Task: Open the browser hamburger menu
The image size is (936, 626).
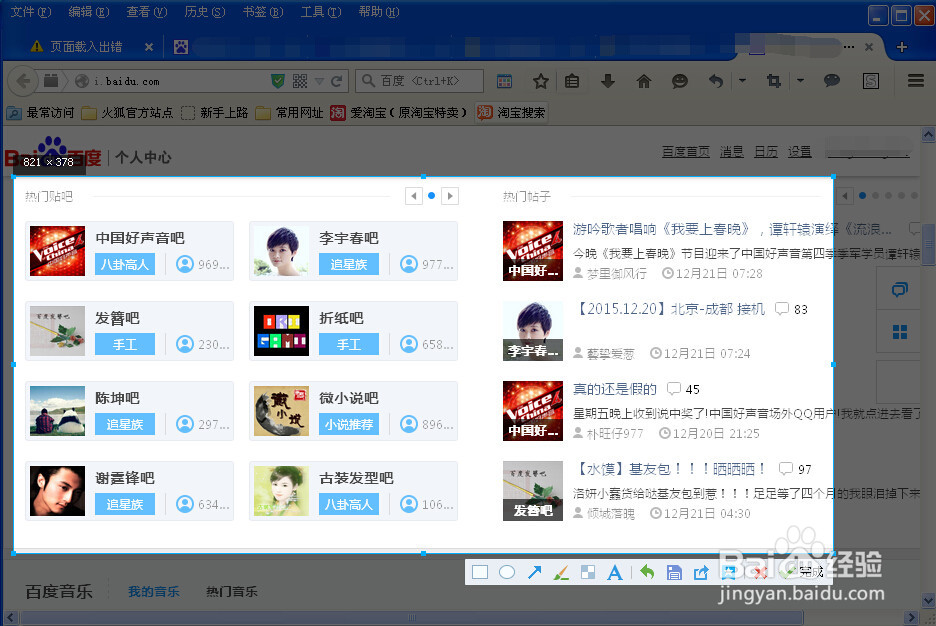Action: [x=916, y=81]
